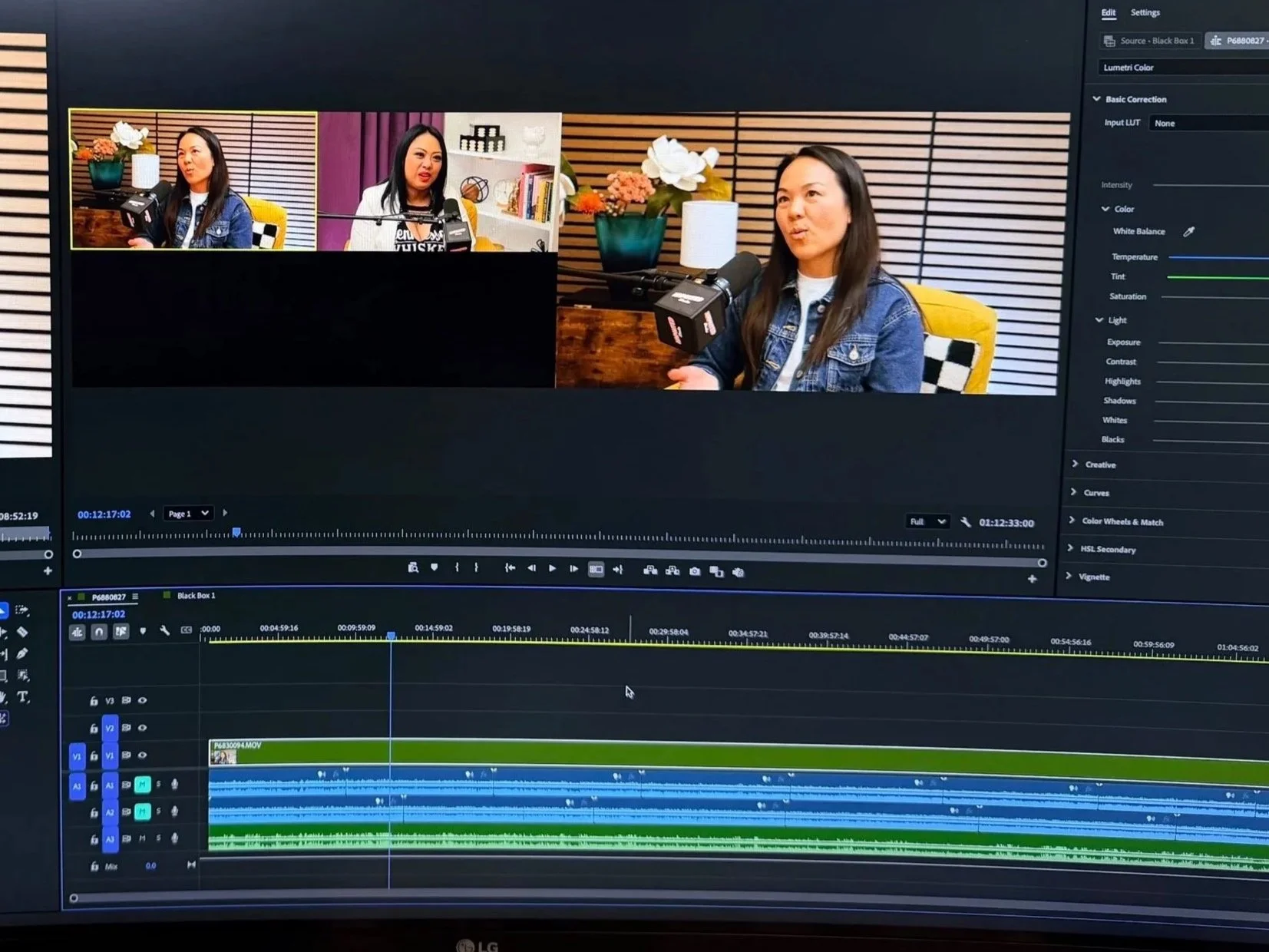
Task: Select the Pen tool in the tools panel
Action: tap(22, 653)
